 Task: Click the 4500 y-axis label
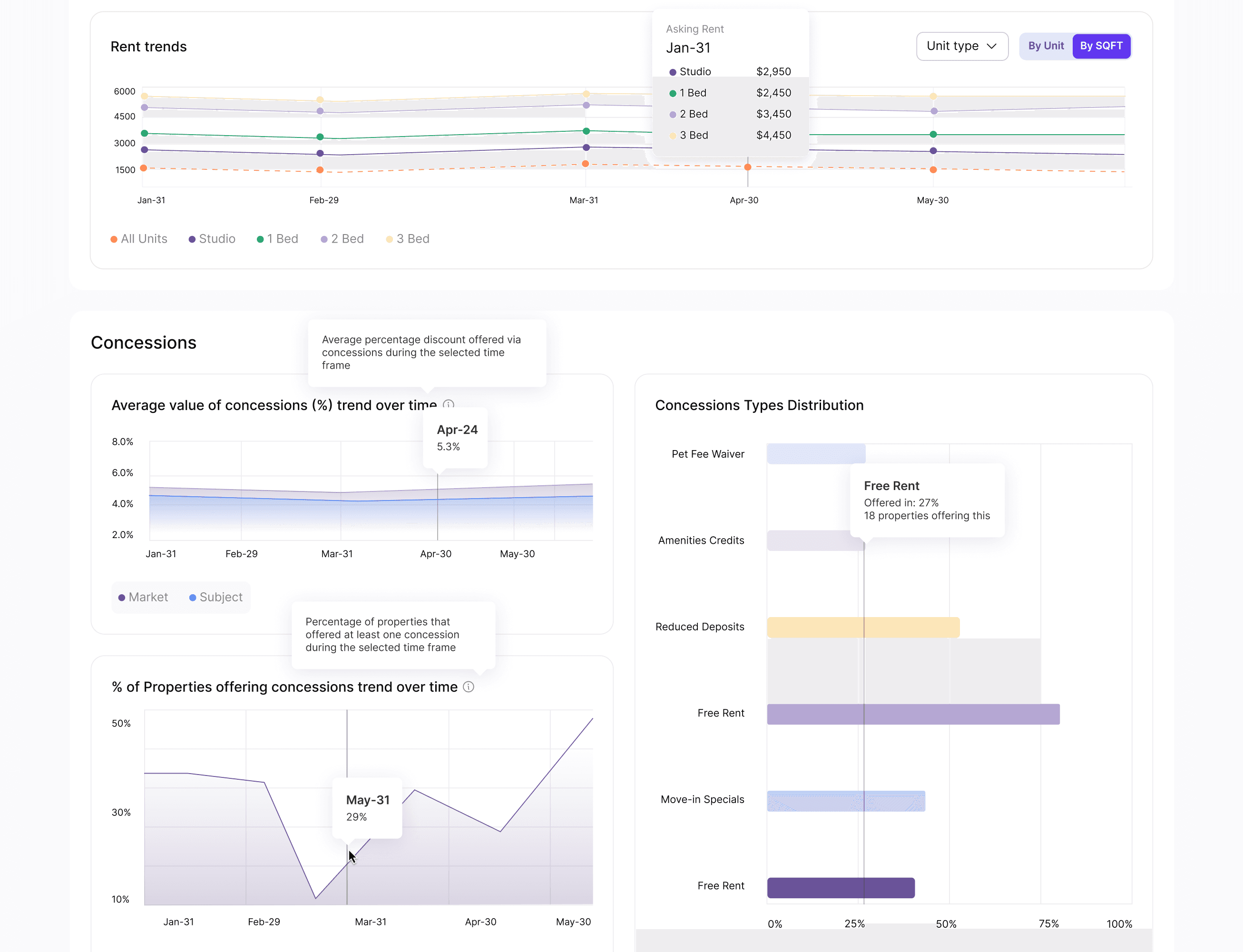[125, 116]
